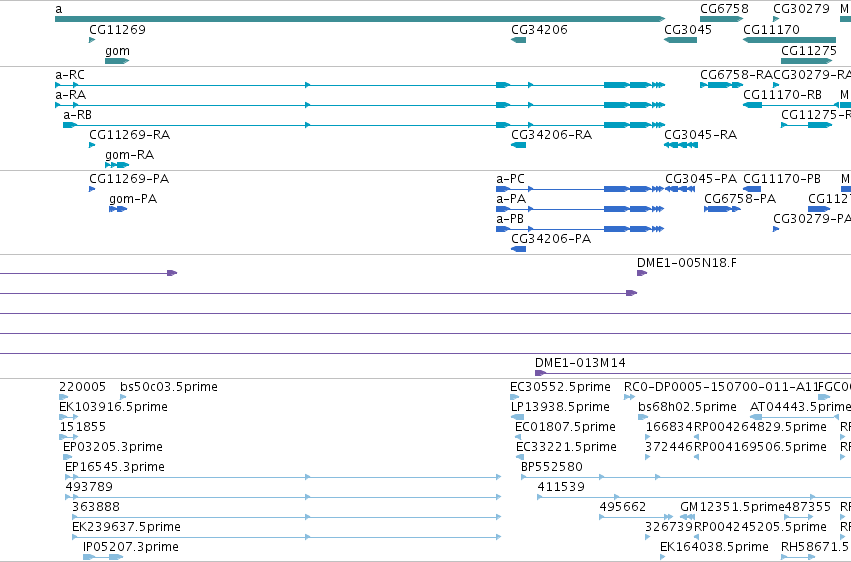The width and height of the screenshot is (851, 562).
Task: Click the LP13938.5prime EST
Action: (517, 417)
